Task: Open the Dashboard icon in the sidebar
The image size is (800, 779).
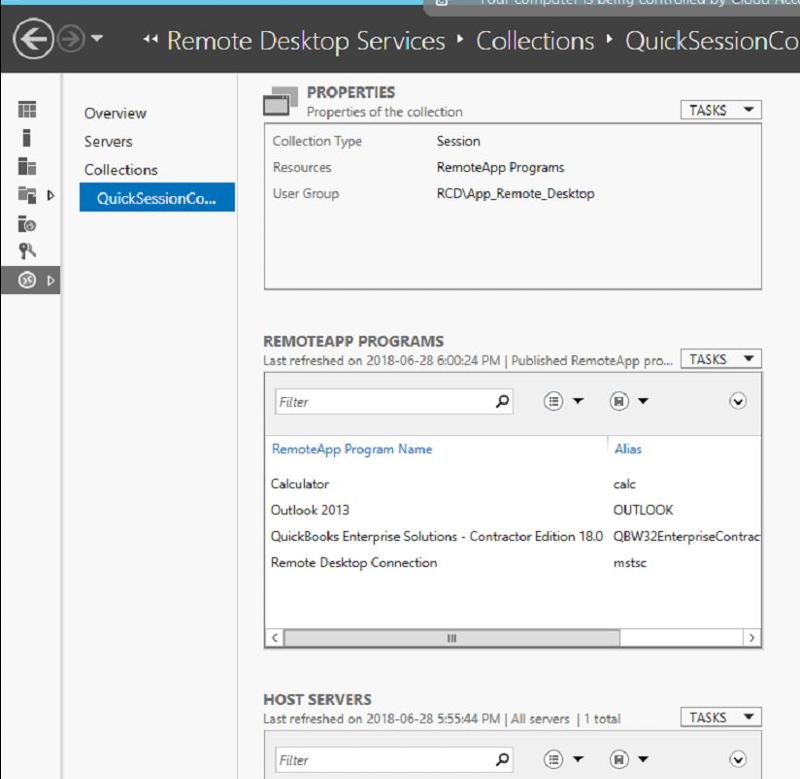Action: [x=27, y=109]
